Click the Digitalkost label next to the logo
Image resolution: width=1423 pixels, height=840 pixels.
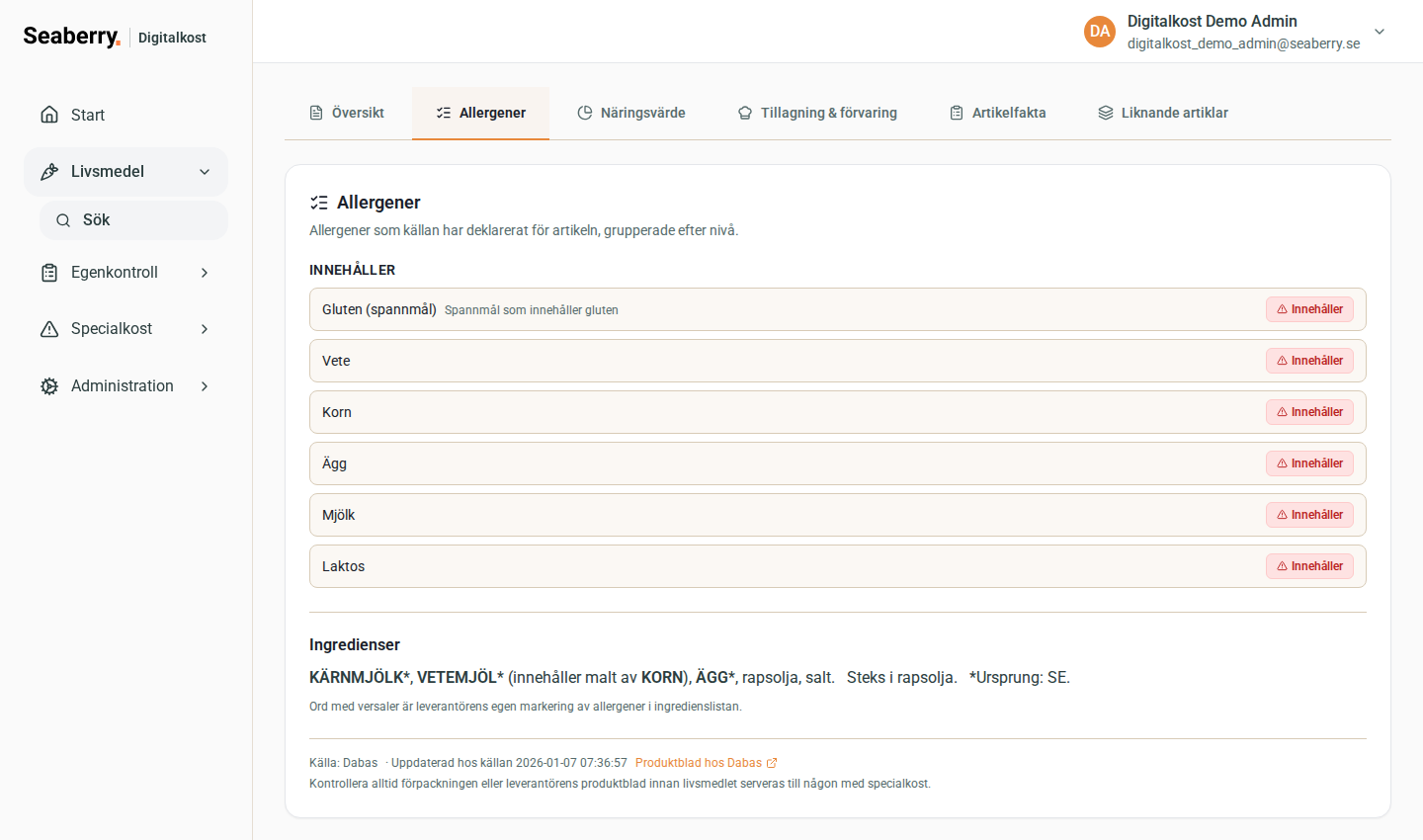tap(172, 38)
